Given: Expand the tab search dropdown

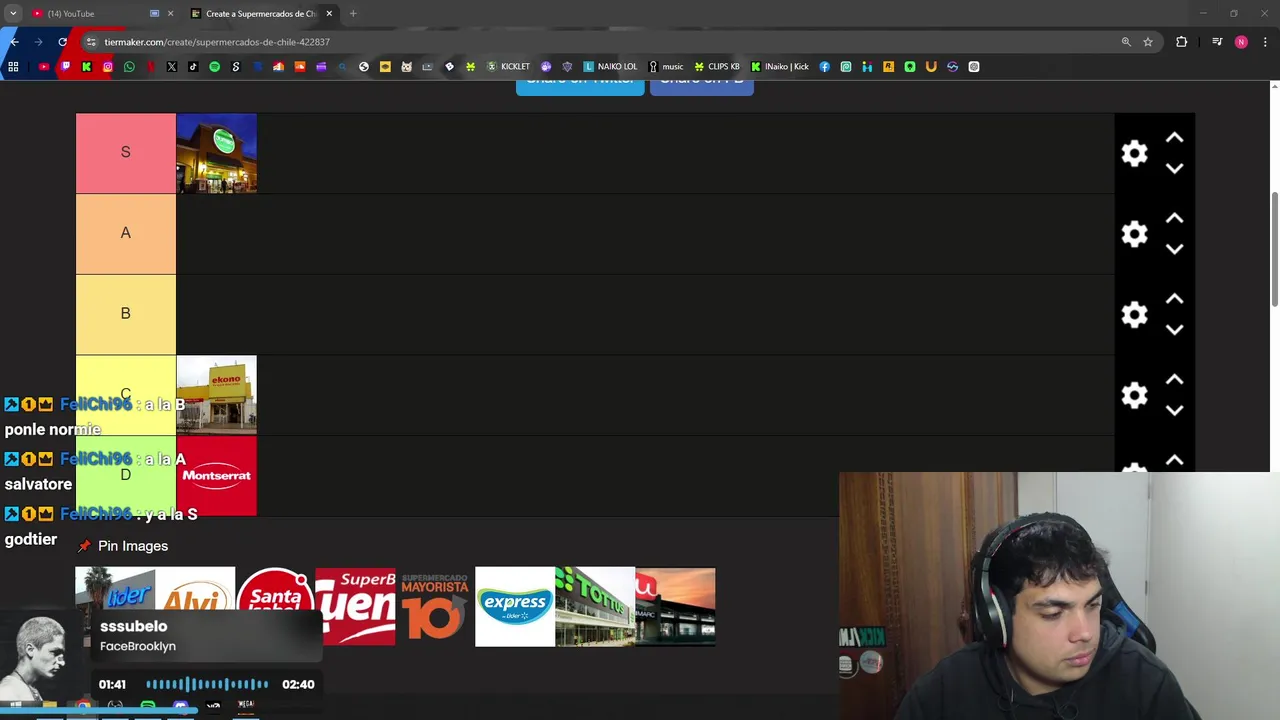Looking at the screenshot, I should tap(13, 14).
